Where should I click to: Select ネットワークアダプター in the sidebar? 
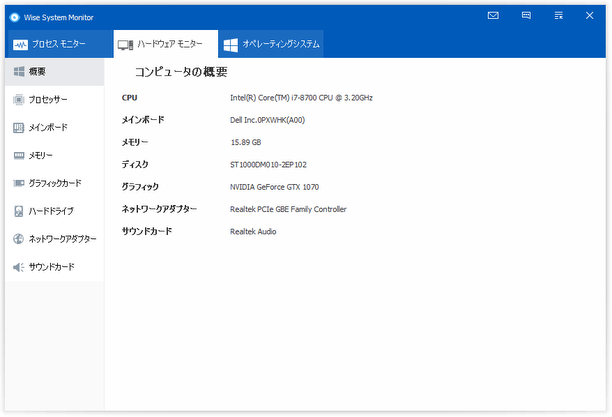(55, 239)
